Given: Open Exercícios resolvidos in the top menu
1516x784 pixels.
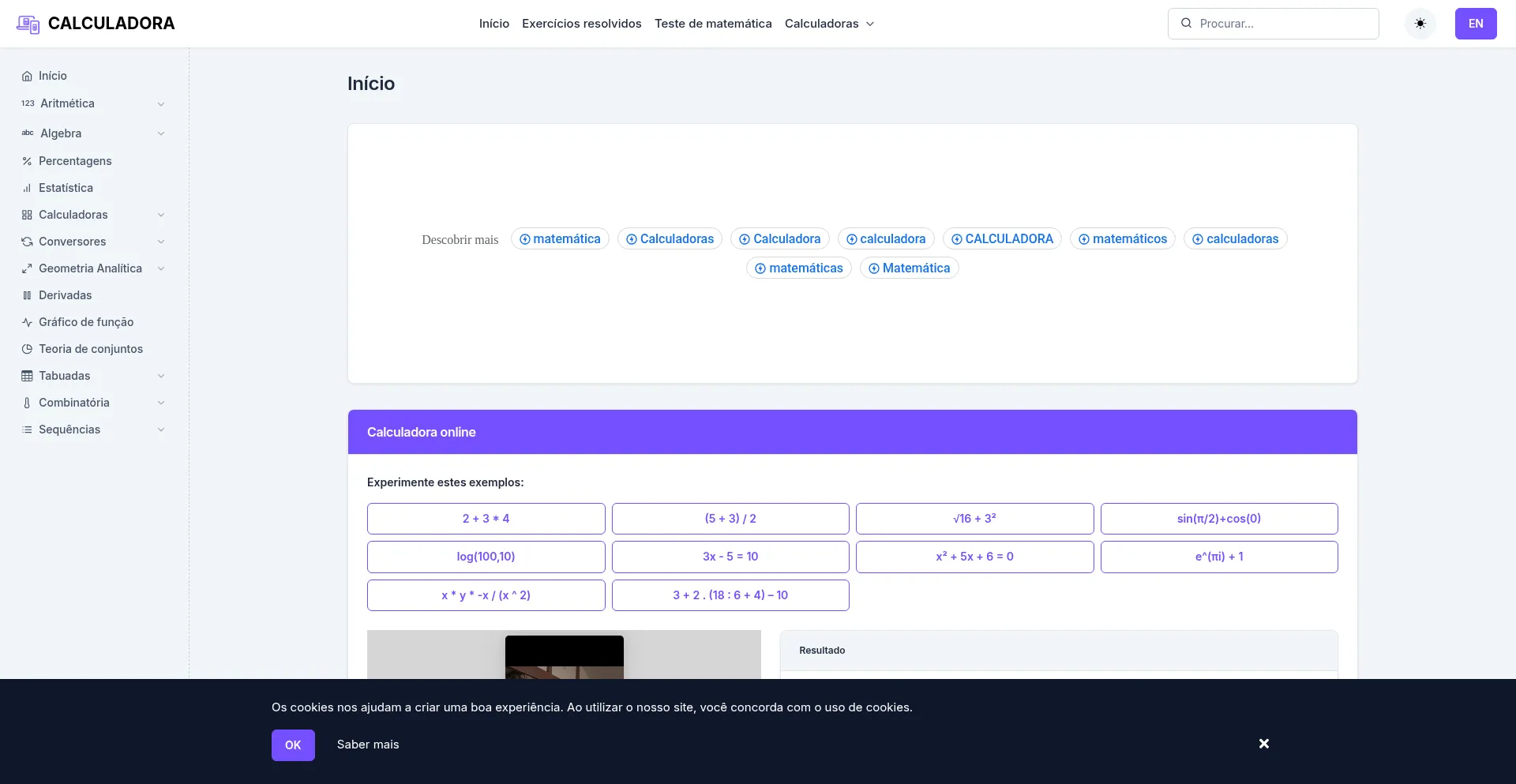Looking at the screenshot, I should (x=581, y=24).
